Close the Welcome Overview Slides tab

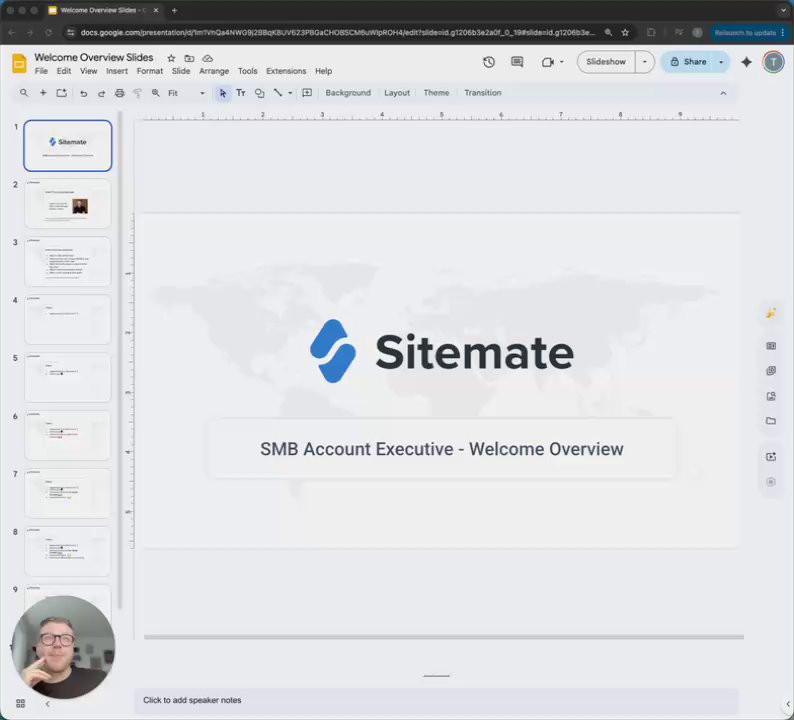click(x=155, y=10)
